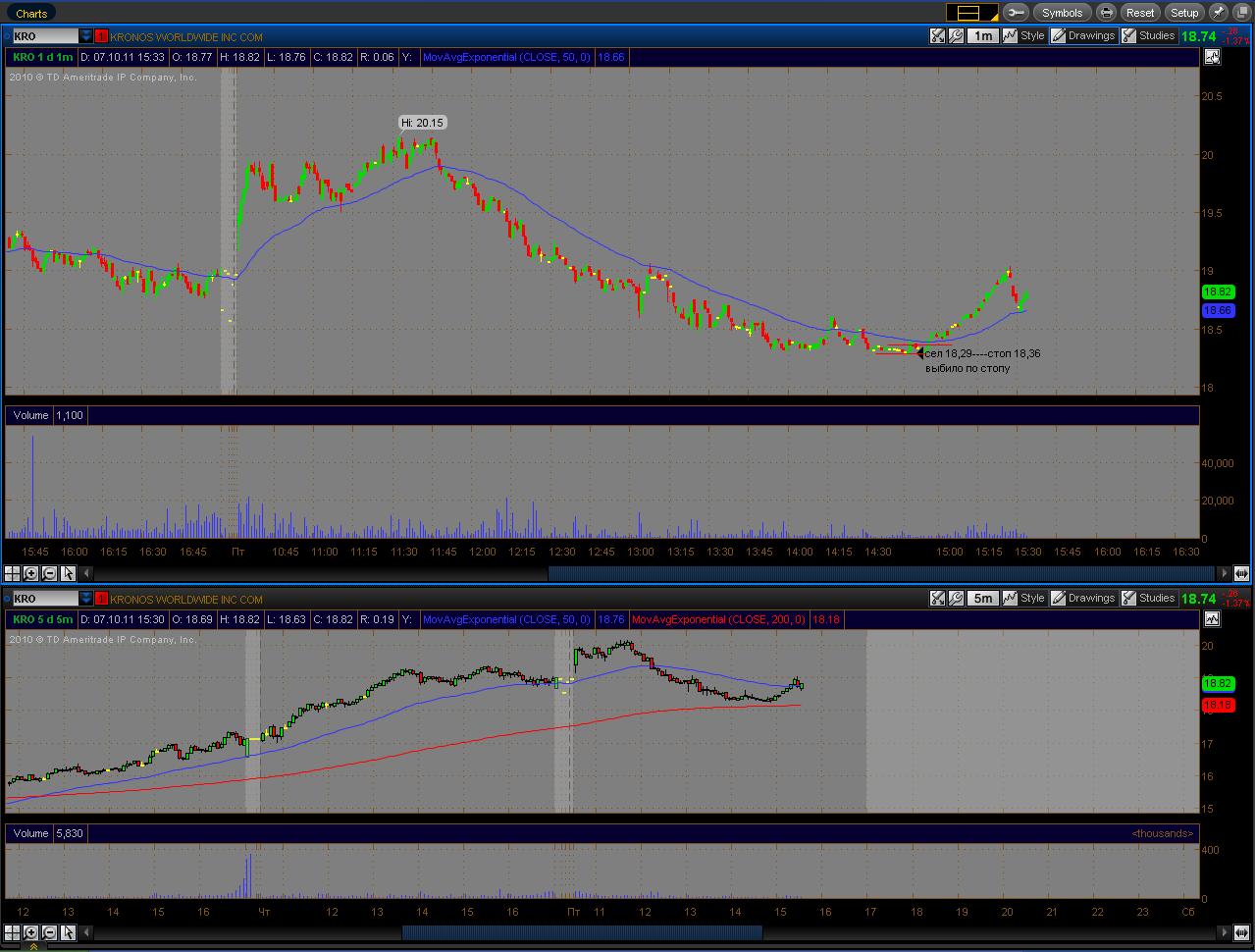Expand the yellow chart grid layout selector
Image resolution: width=1255 pixels, height=952 pixels.
[972, 13]
